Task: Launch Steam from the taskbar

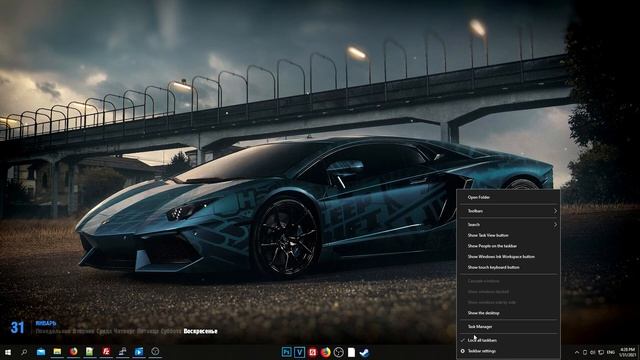Action: (364, 352)
